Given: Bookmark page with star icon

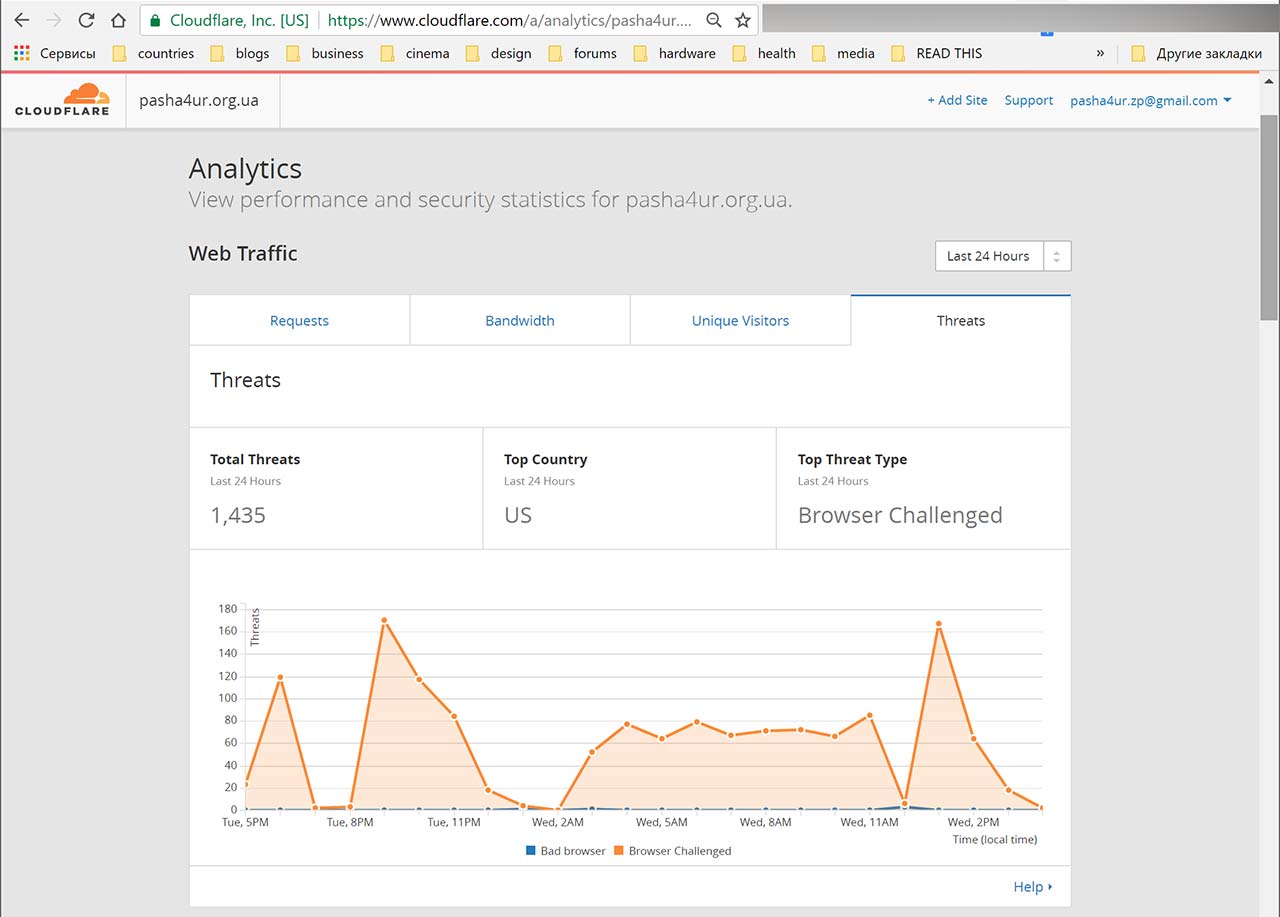Looking at the screenshot, I should pyautogui.click(x=742, y=20).
